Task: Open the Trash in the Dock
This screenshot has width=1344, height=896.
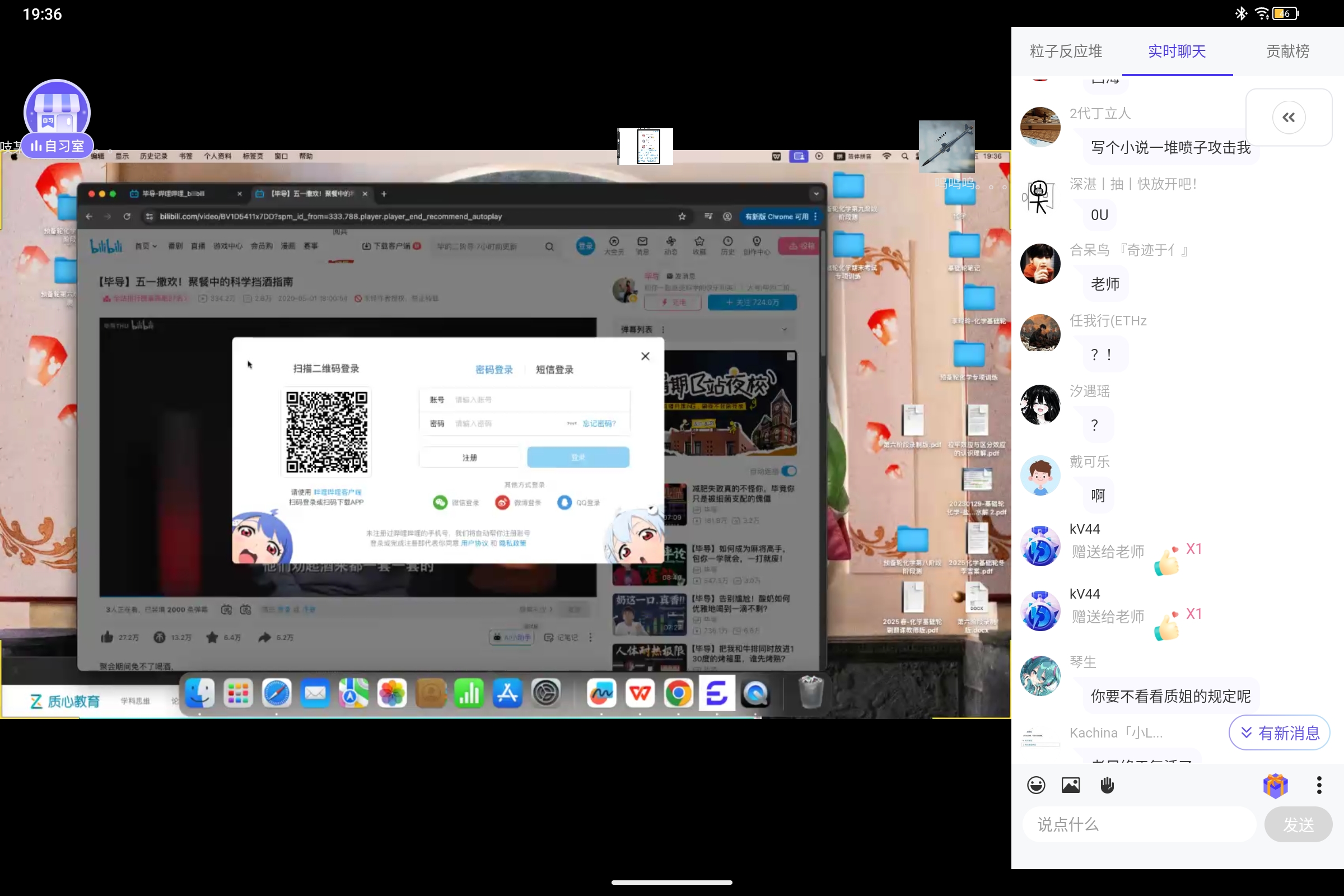Action: click(x=810, y=692)
